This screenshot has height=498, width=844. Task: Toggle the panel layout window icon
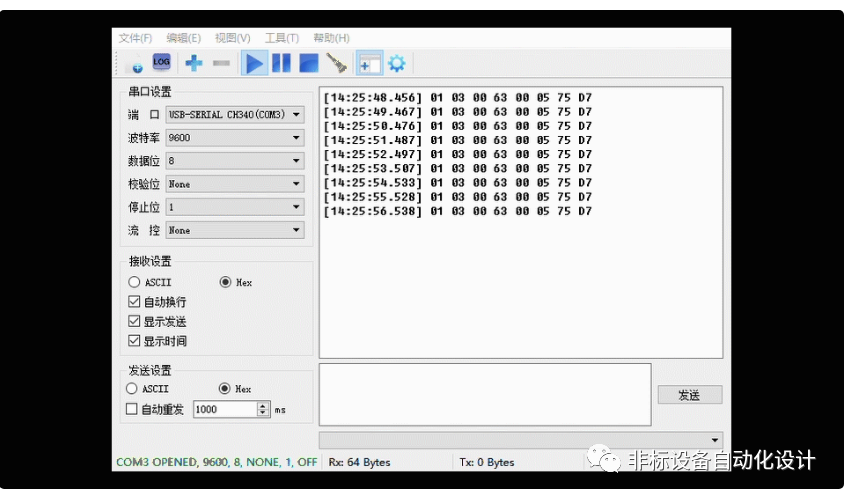point(369,64)
